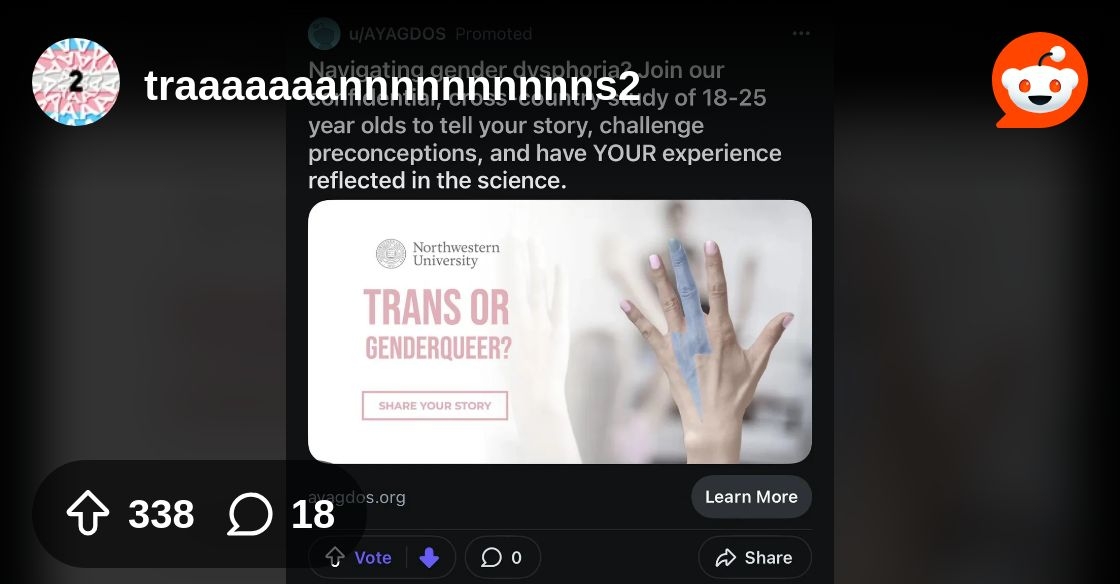Upvote the promoted post with outline arrow
This screenshot has width=1120, height=584.
(x=335, y=558)
